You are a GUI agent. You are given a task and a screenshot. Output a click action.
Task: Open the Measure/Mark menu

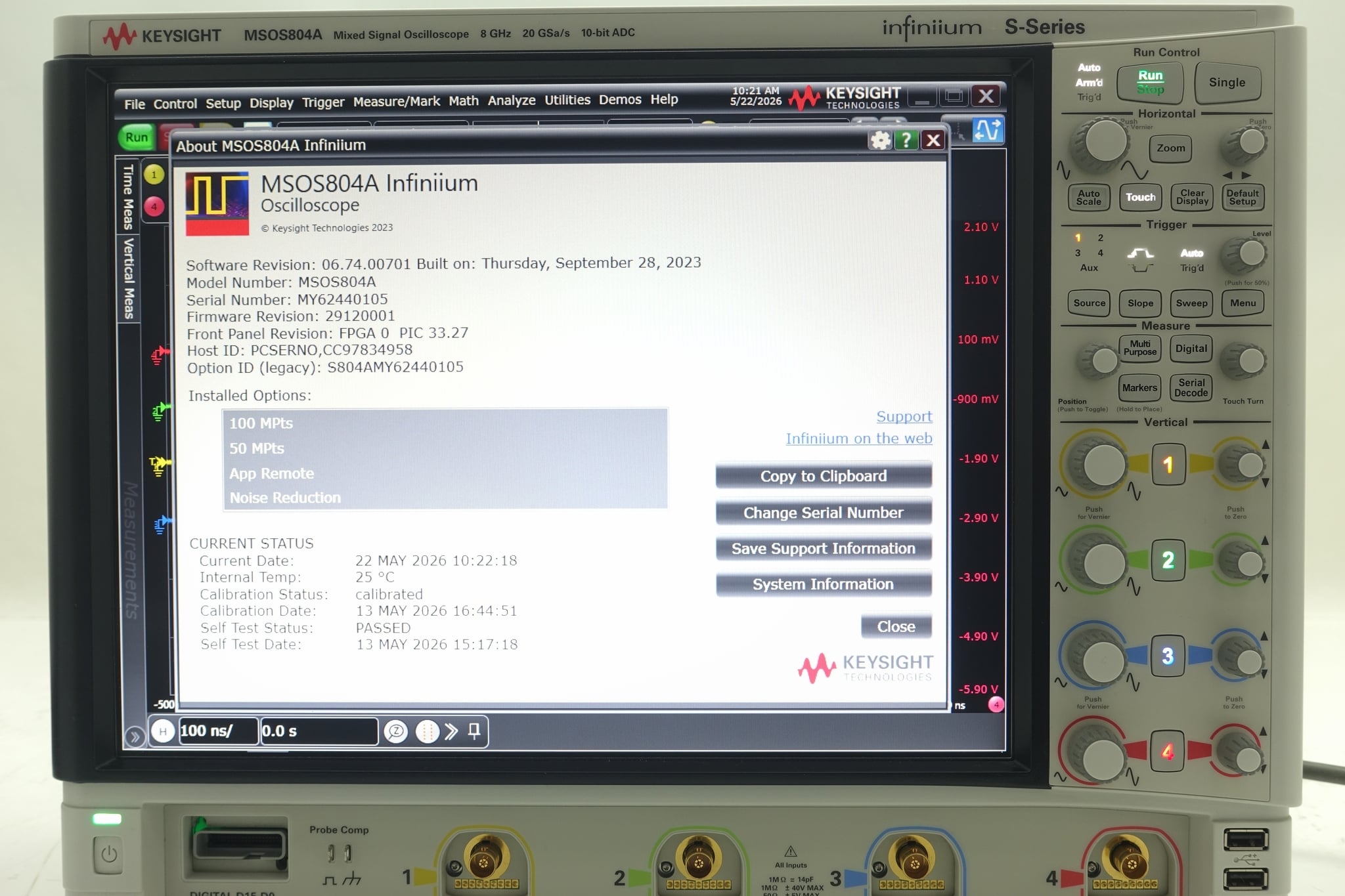397,101
